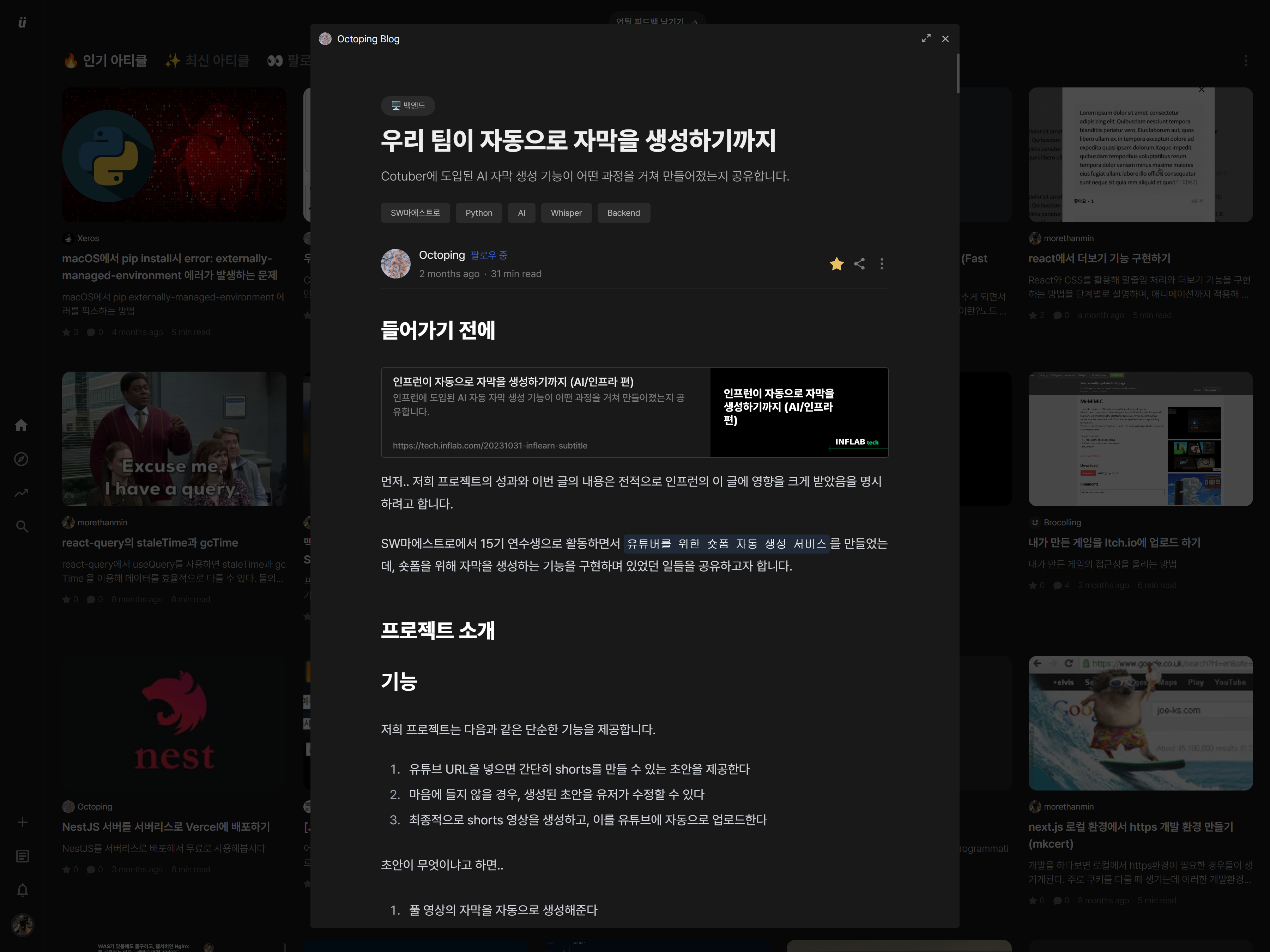Image resolution: width=1270 pixels, height=952 pixels.
Task: Open the macOS pip install error article
Action: point(170,267)
